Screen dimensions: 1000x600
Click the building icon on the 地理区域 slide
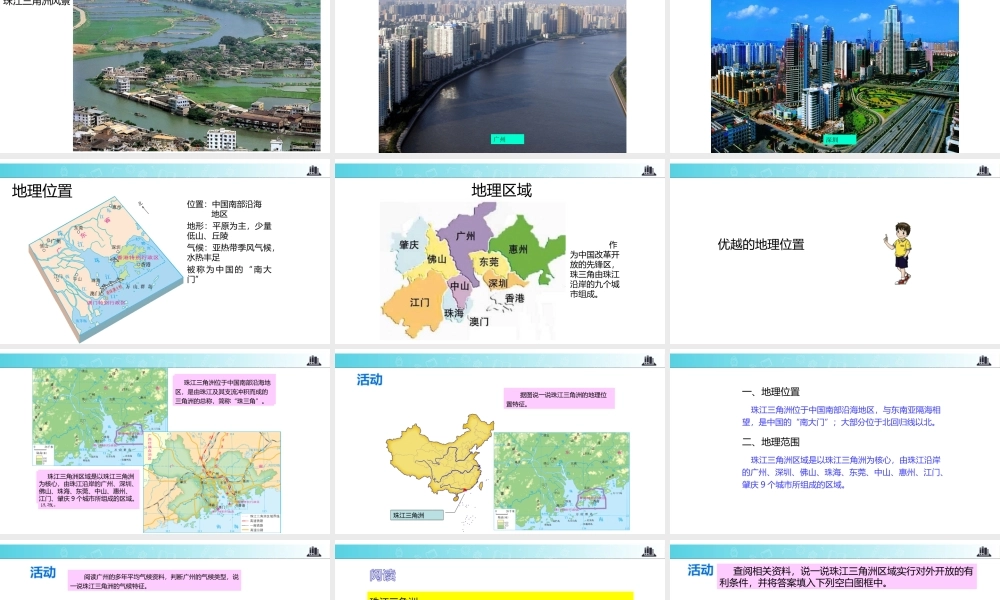click(649, 170)
